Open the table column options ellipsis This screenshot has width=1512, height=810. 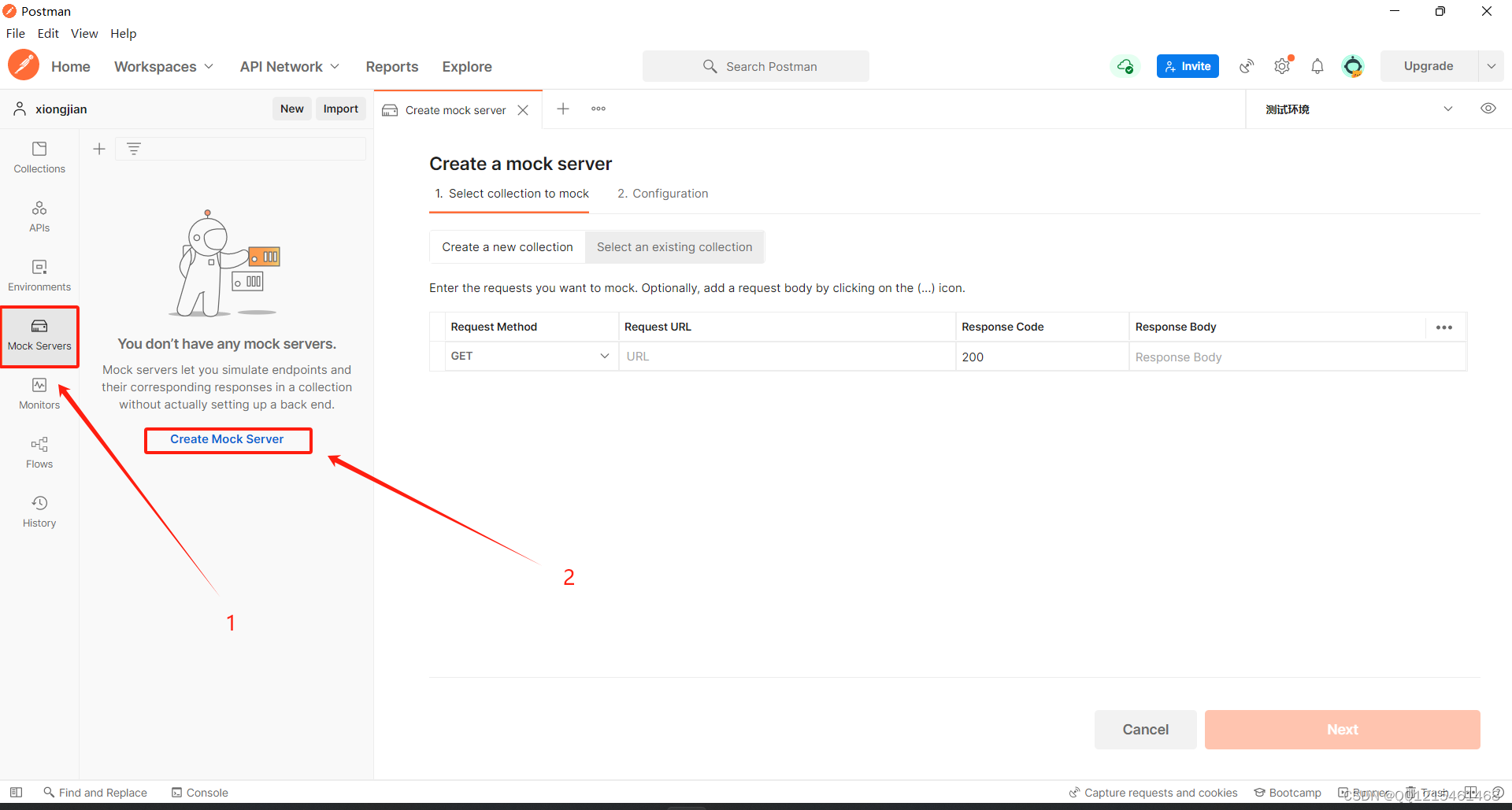click(1444, 327)
